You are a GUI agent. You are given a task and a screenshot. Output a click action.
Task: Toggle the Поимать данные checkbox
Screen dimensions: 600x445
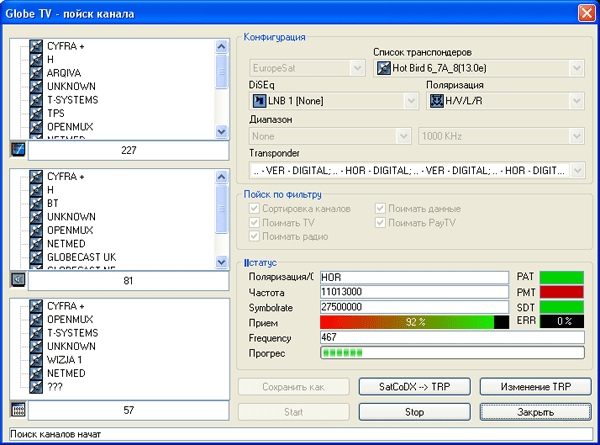coord(380,209)
